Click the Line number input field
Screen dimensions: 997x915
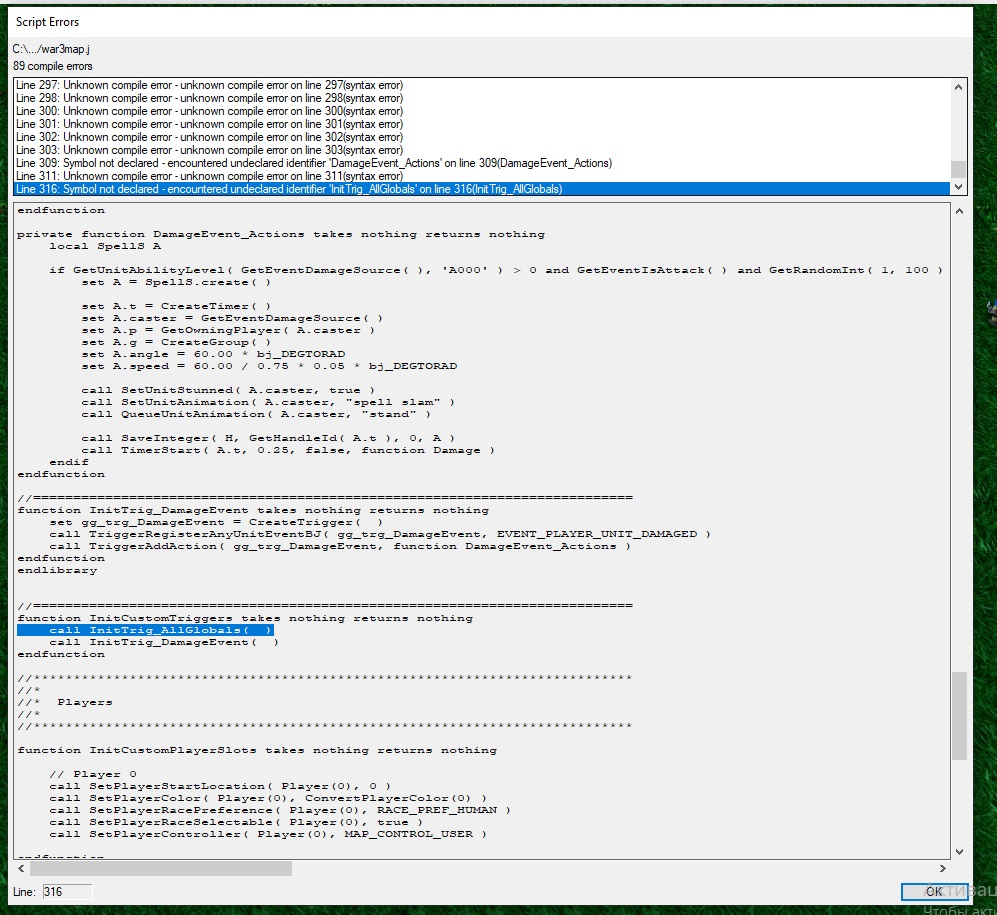(x=67, y=891)
